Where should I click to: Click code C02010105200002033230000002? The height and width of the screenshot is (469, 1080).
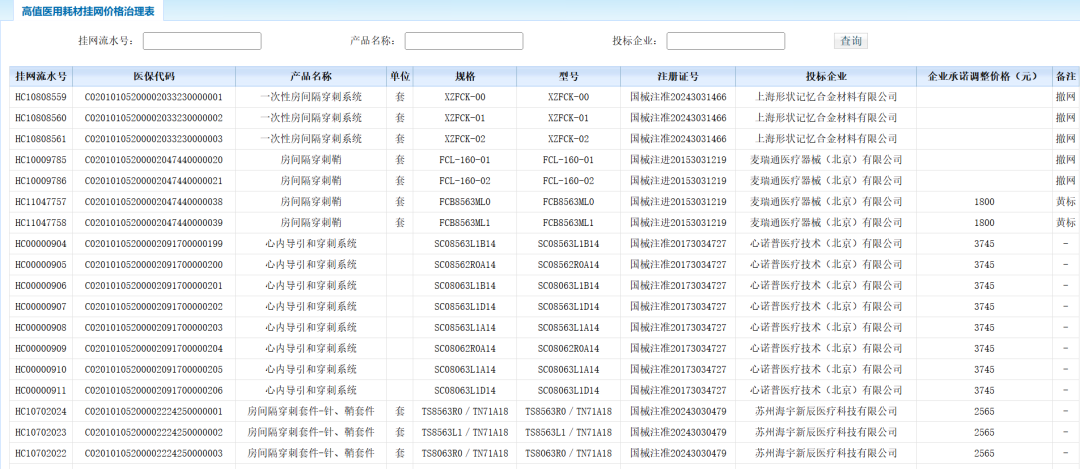tap(154, 118)
